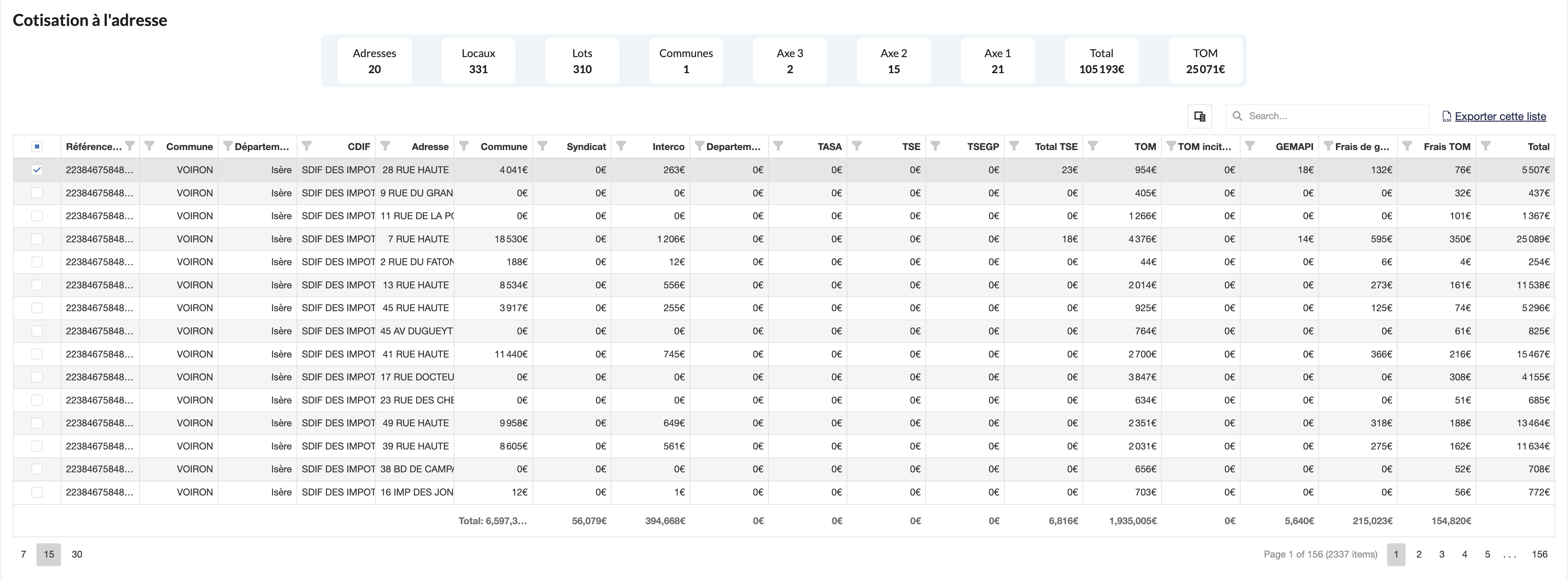
Task: Click the filter icon on Total TSE column
Action: tap(1014, 145)
